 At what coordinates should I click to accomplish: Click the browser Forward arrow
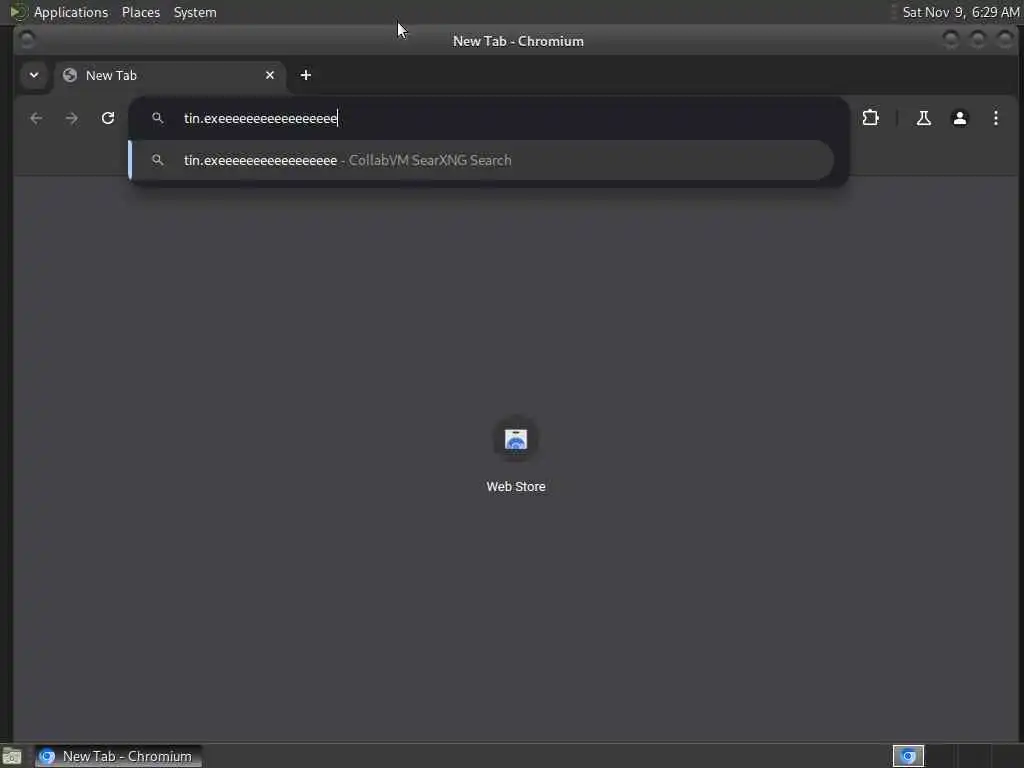(72, 118)
